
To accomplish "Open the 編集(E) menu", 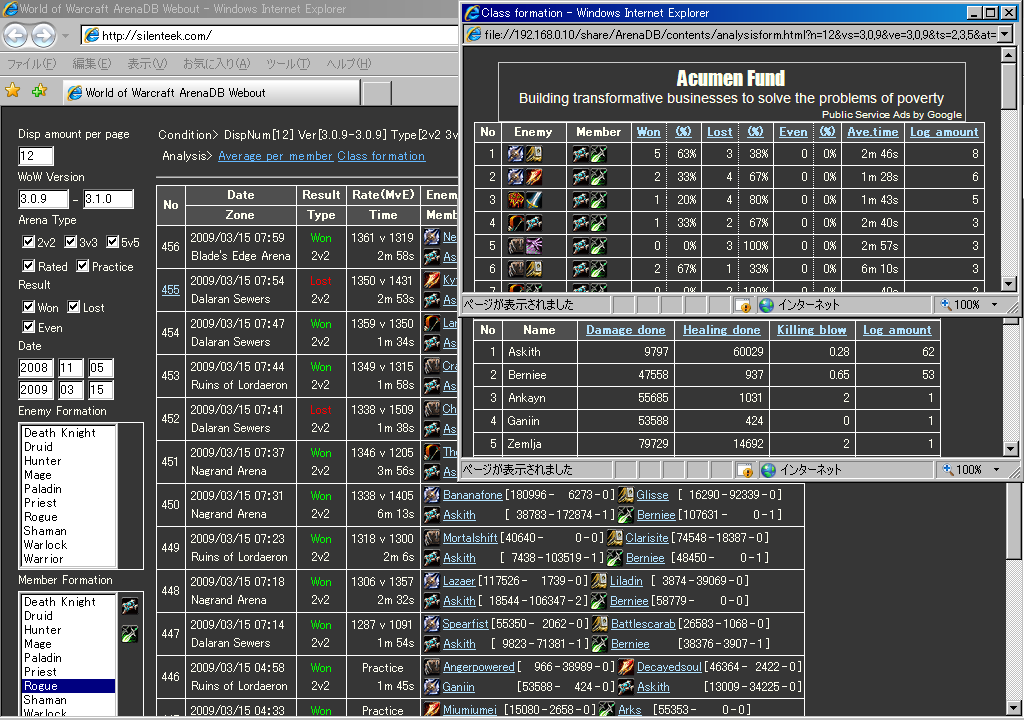I will click(x=91, y=63).
